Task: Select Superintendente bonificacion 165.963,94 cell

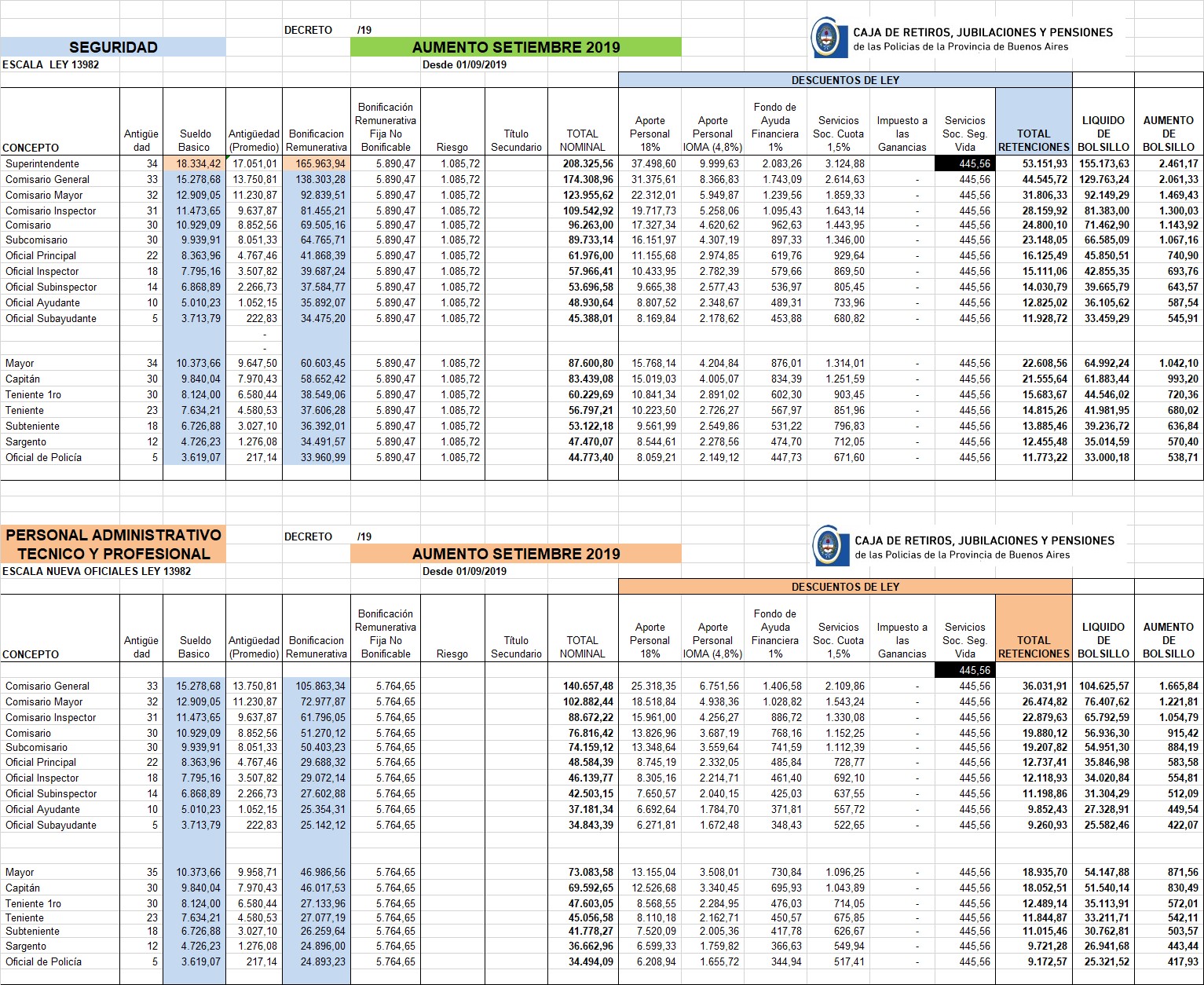Action: [317, 163]
